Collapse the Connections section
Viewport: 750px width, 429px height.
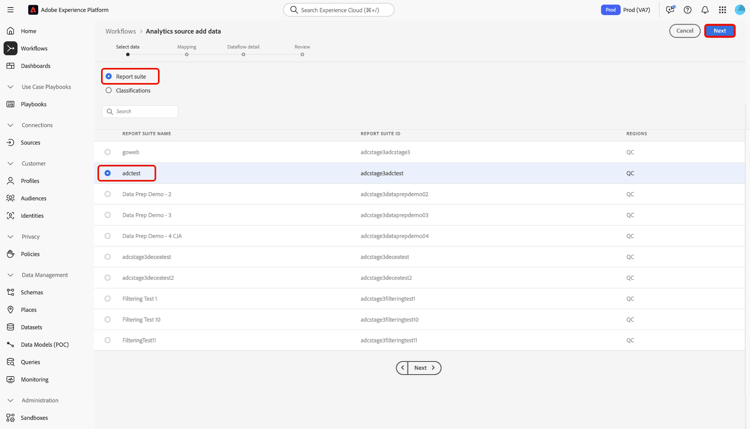[11, 125]
